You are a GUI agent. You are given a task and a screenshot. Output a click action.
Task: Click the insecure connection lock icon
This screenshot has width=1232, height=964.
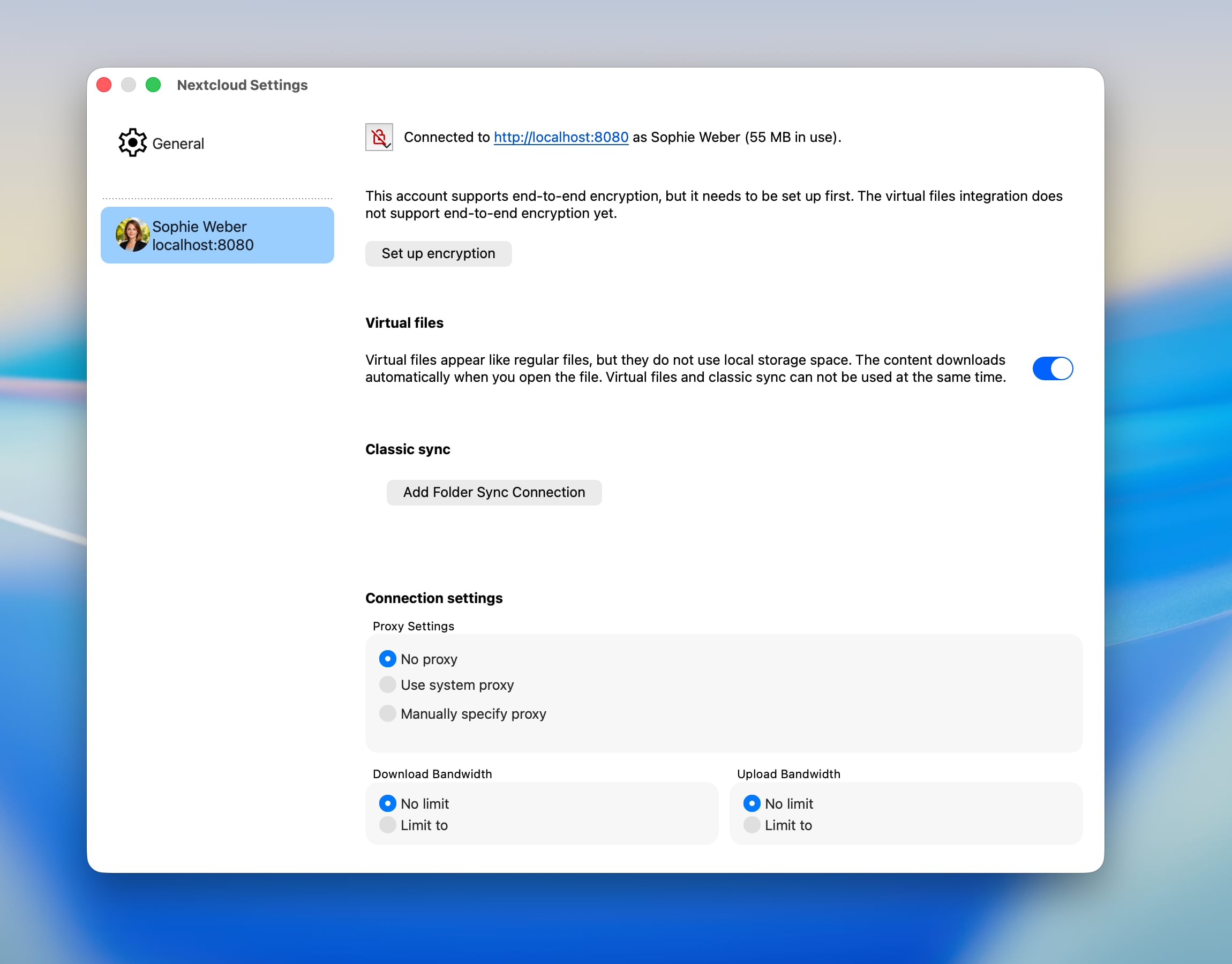coord(378,137)
